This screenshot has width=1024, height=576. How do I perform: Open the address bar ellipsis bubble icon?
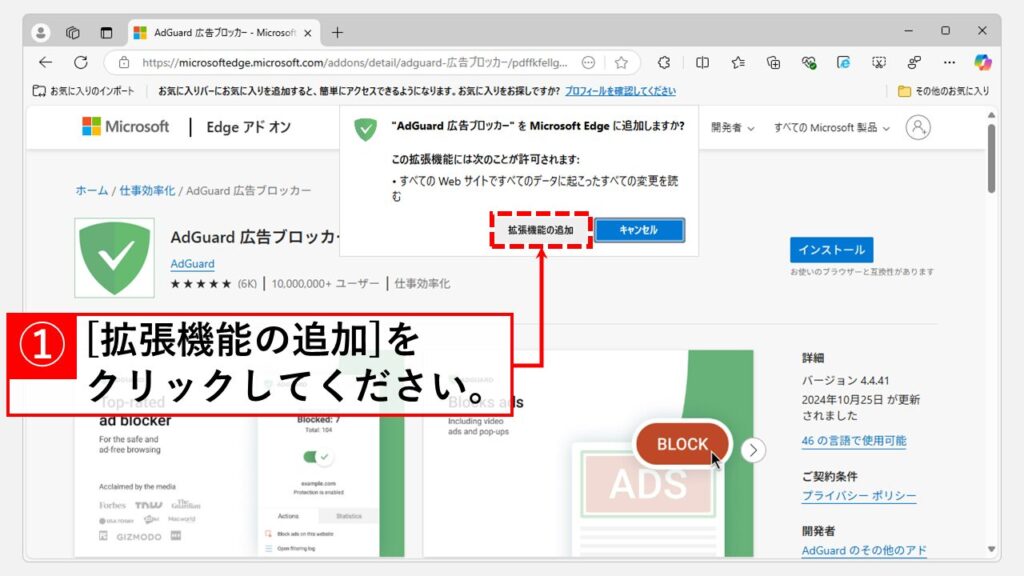point(588,63)
